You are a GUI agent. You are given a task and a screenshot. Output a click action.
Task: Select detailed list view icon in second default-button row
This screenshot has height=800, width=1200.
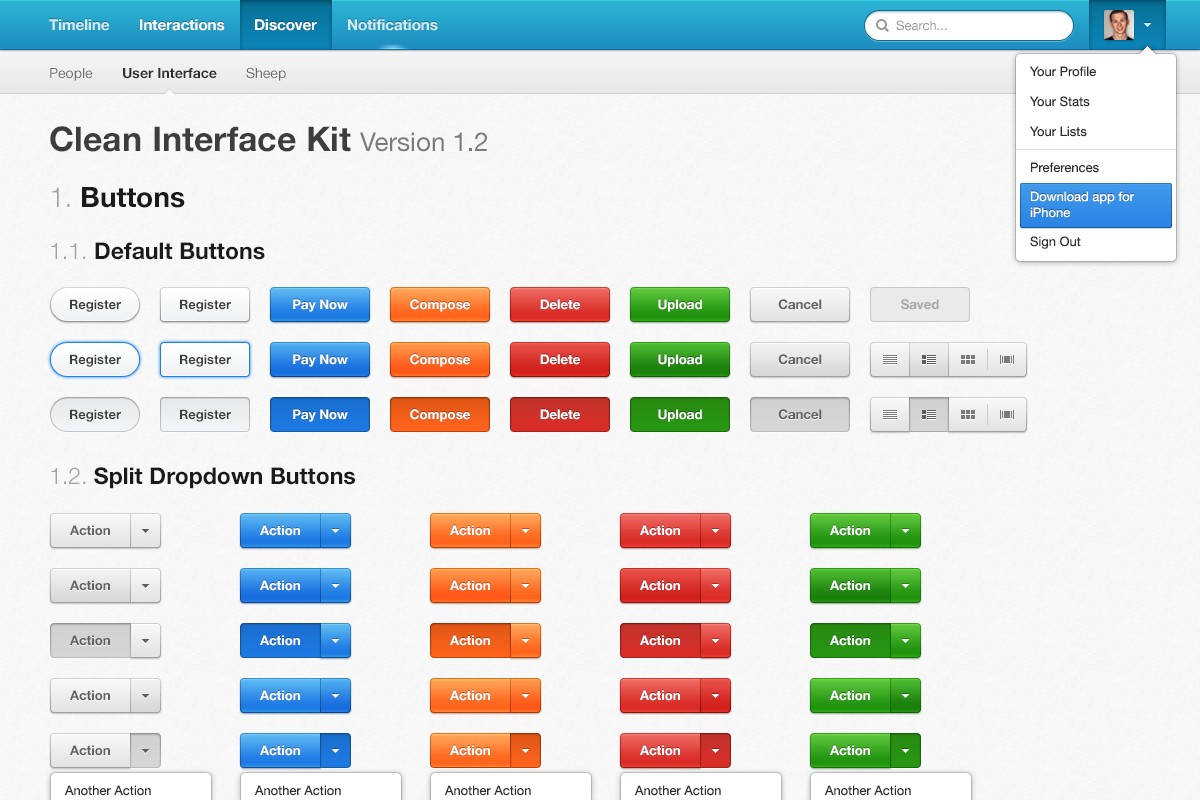929,360
